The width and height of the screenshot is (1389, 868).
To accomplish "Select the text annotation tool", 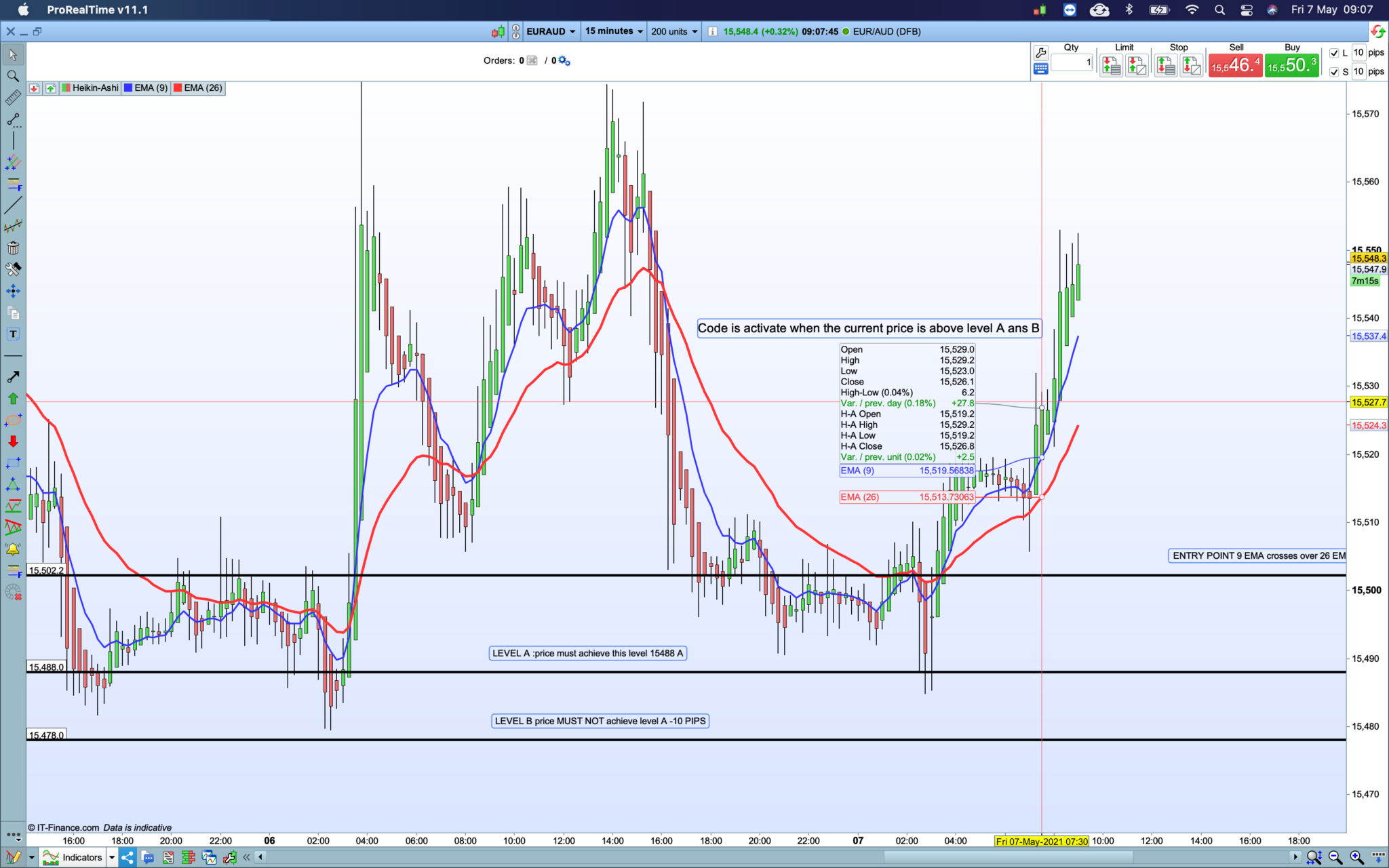I will click(13, 334).
